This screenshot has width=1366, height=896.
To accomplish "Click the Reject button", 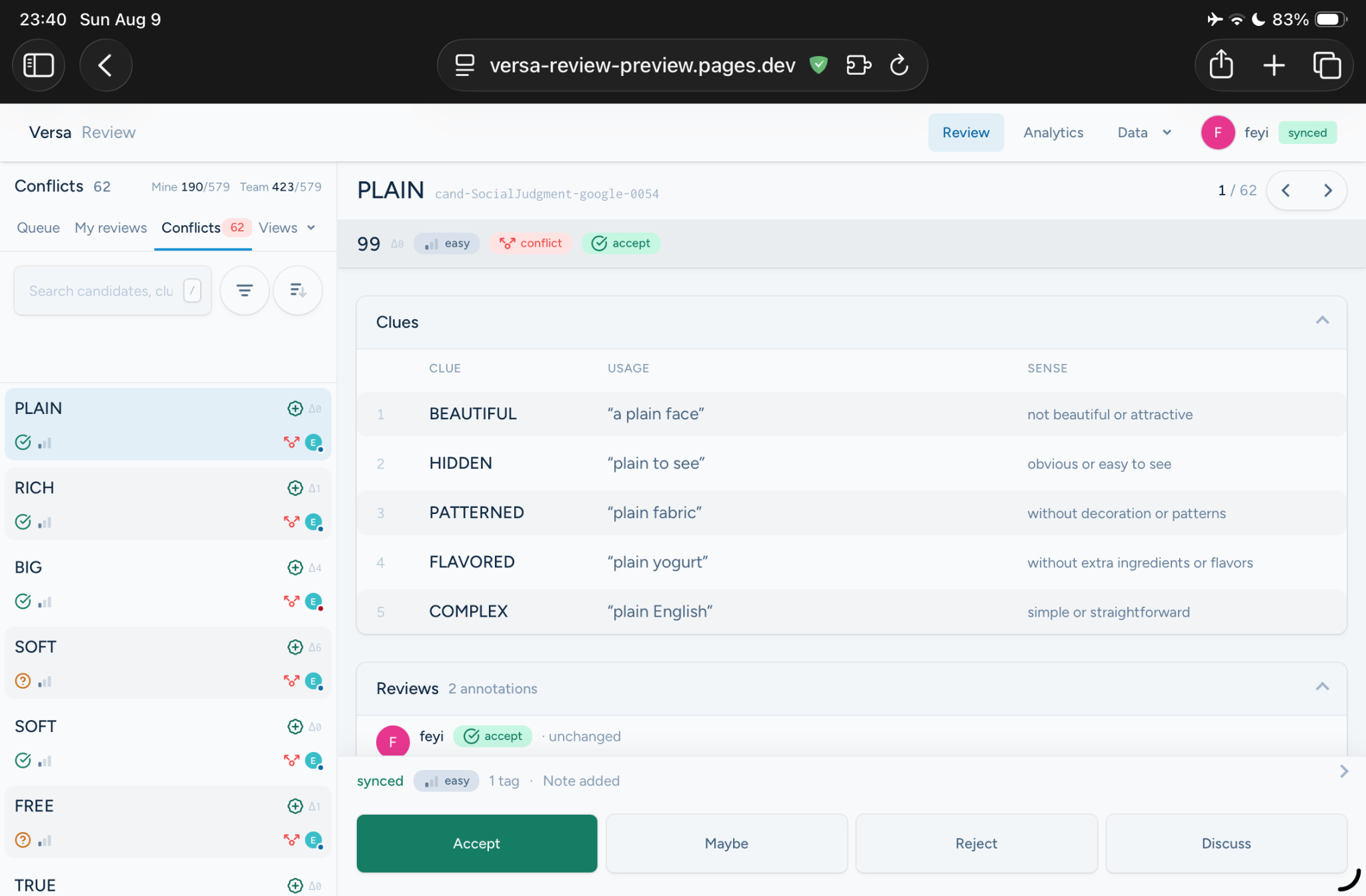I will coord(976,843).
